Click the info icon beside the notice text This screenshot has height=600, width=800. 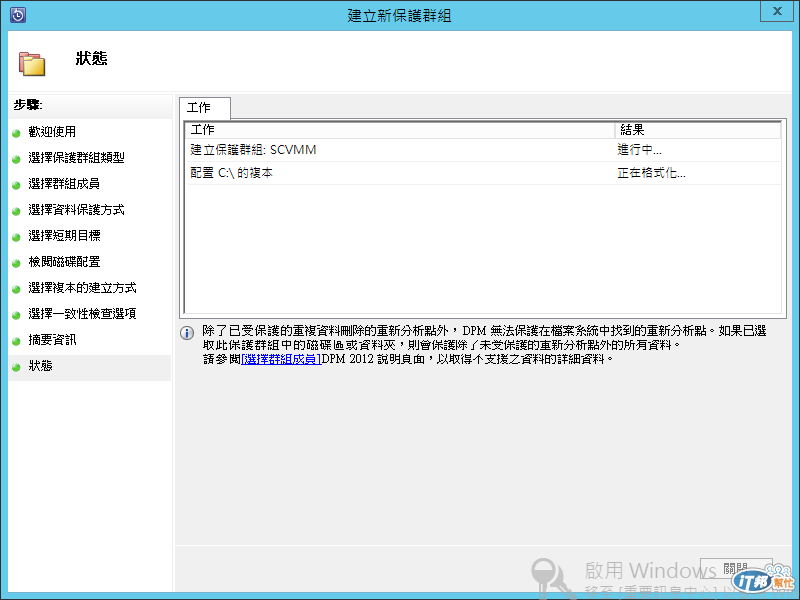(x=187, y=333)
